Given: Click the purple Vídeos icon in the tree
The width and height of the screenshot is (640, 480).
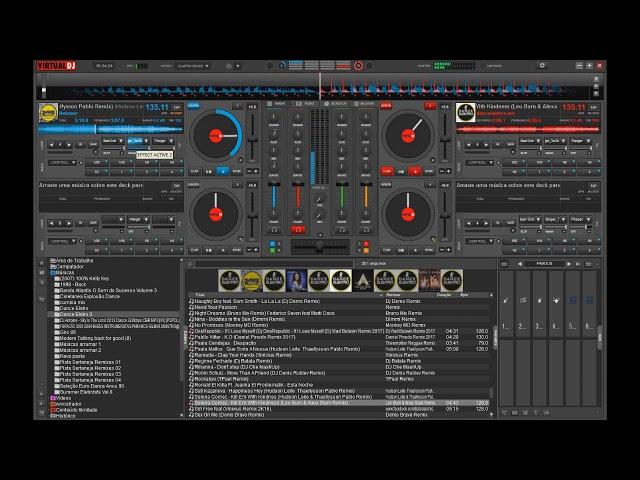Looking at the screenshot, I should 53,398.
